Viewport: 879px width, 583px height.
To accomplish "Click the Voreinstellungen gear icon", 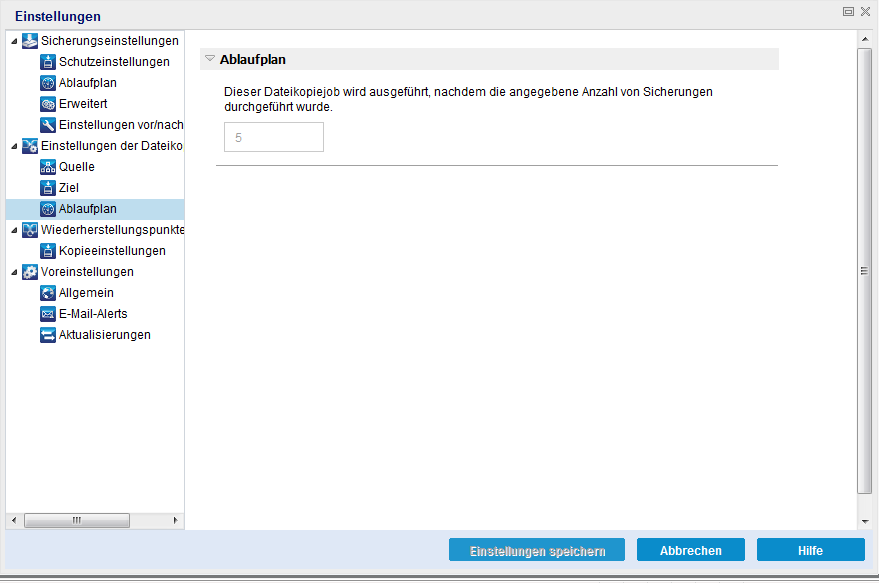I will (x=30, y=272).
